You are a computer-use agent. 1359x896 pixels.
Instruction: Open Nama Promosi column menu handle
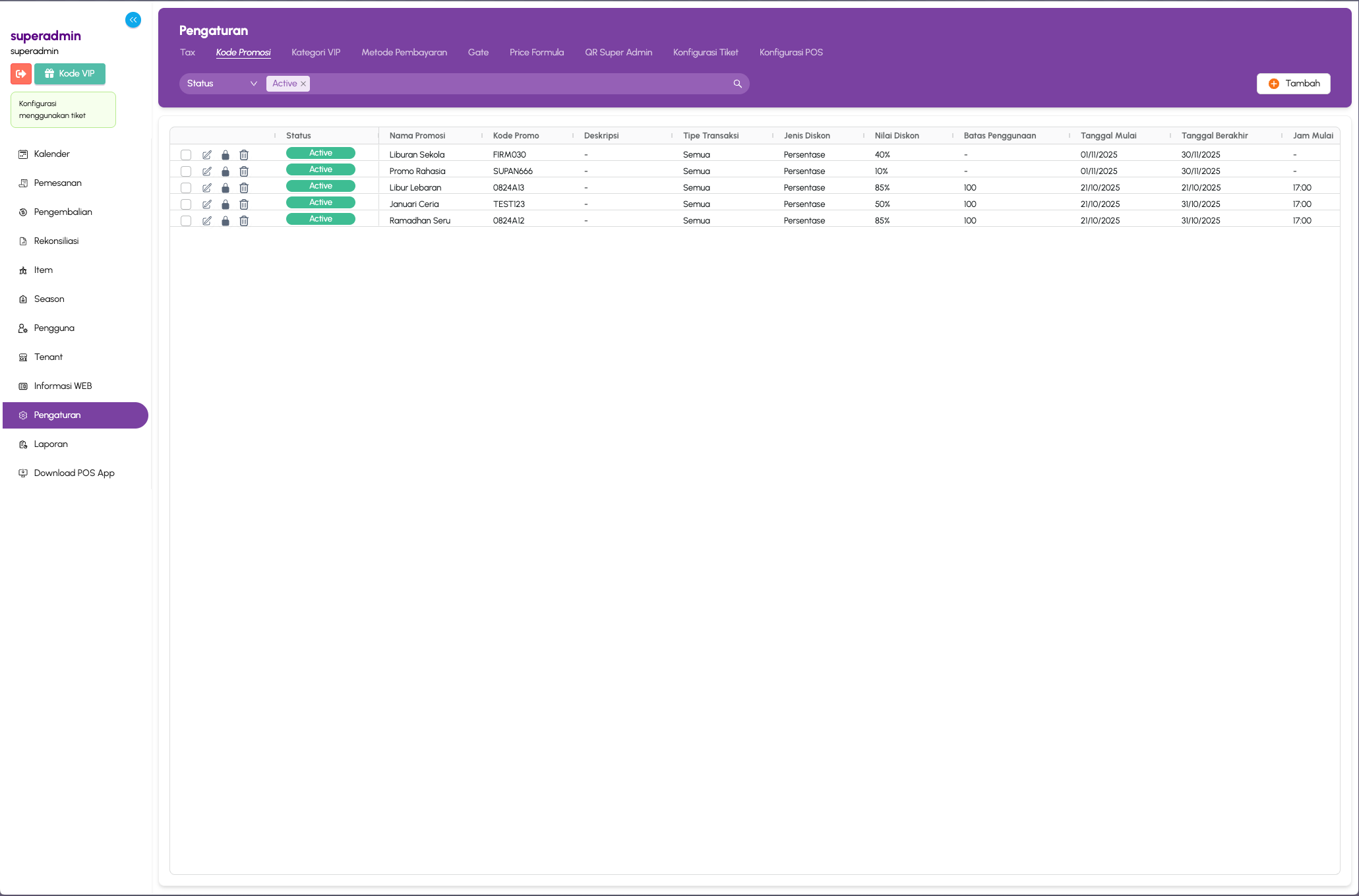pos(482,136)
